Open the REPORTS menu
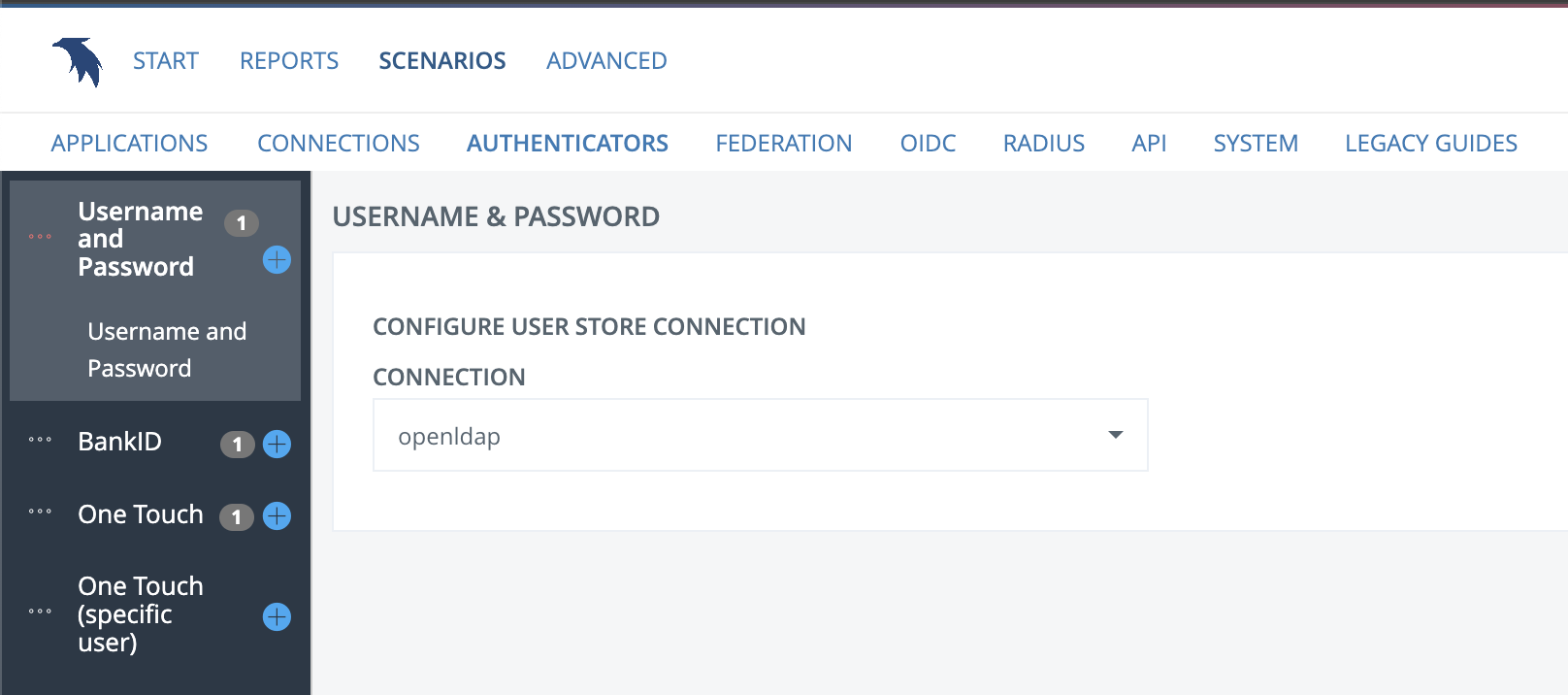 288,60
